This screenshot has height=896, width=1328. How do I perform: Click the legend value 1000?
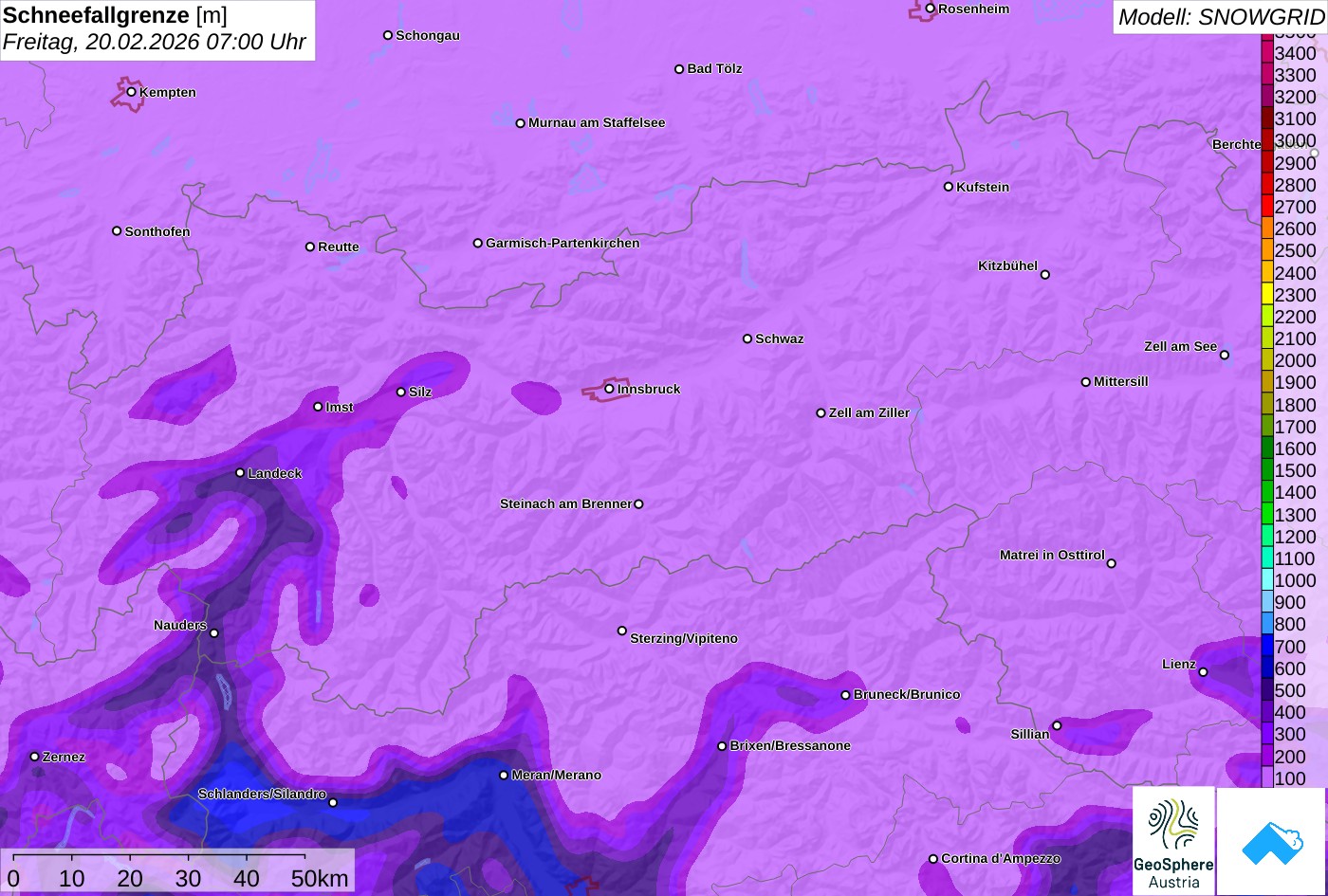[x=1296, y=580]
